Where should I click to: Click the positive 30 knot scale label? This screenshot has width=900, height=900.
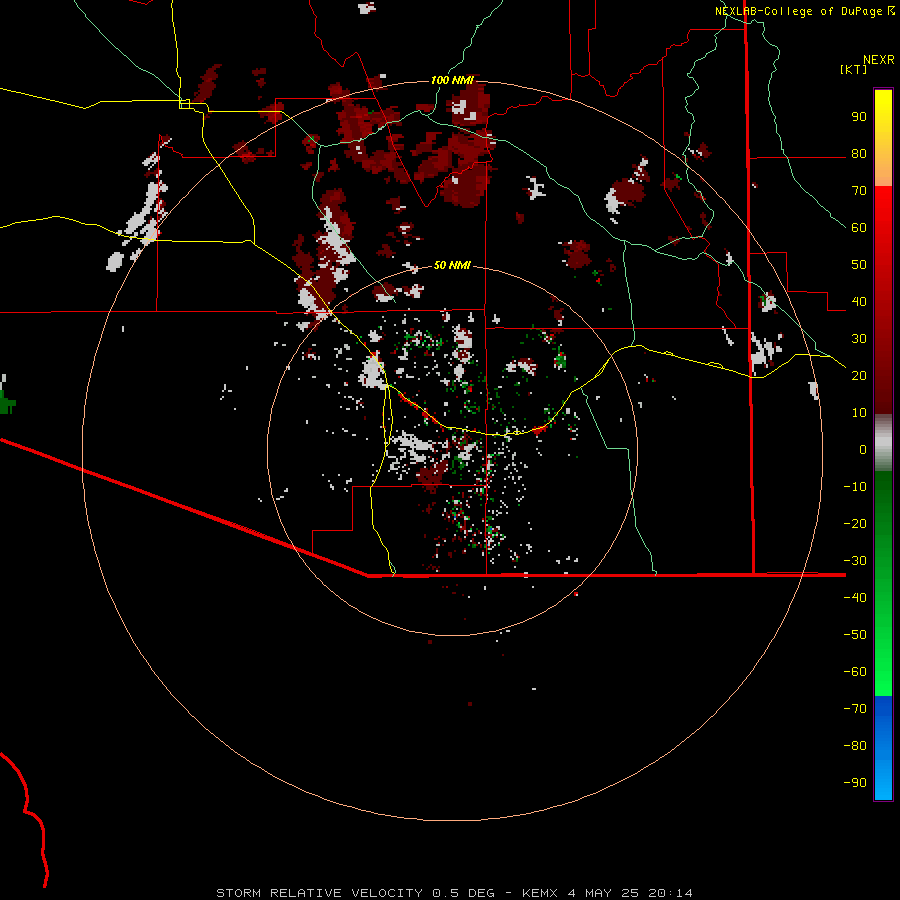[859, 339]
